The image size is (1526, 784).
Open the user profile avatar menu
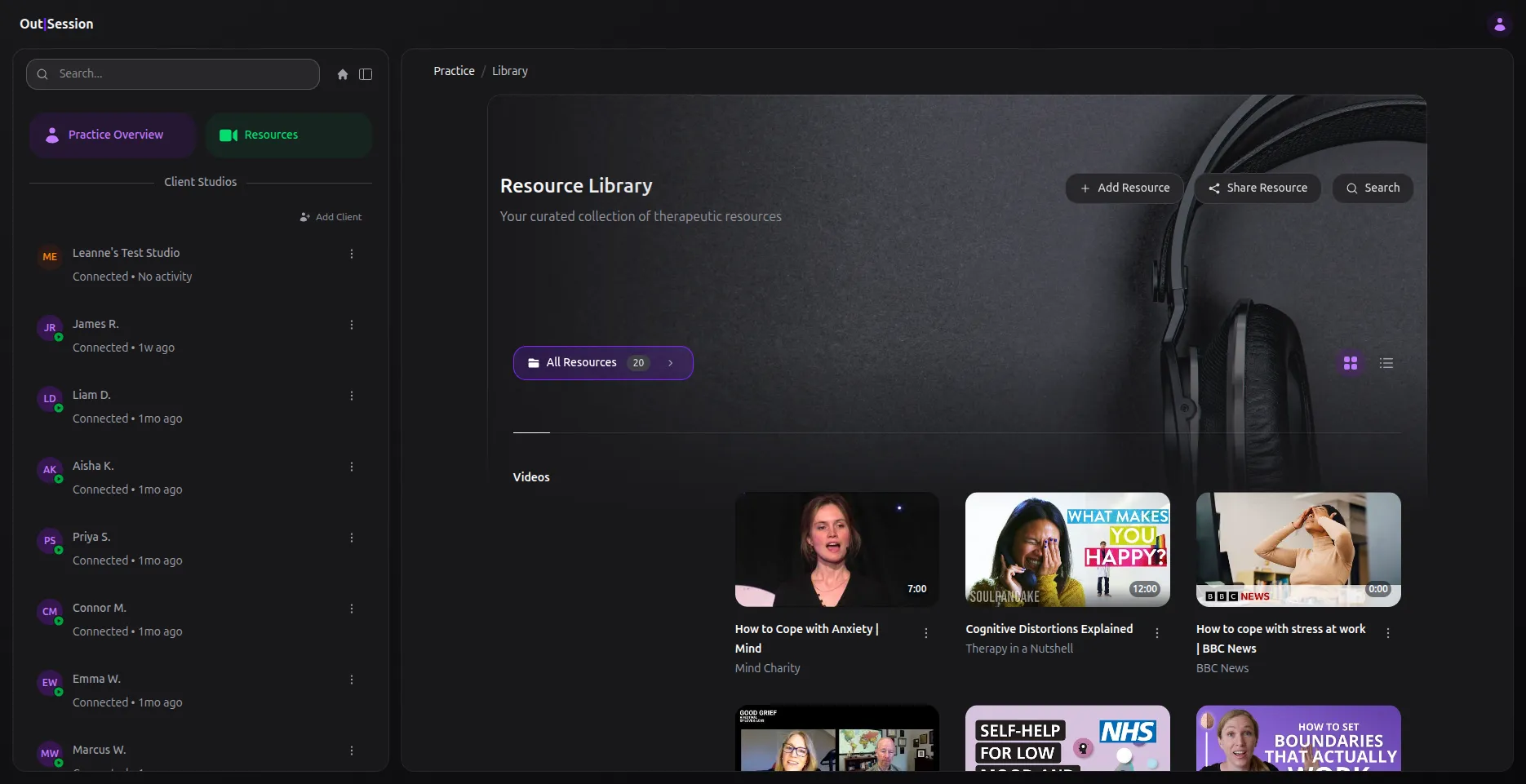pyautogui.click(x=1499, y=24)
